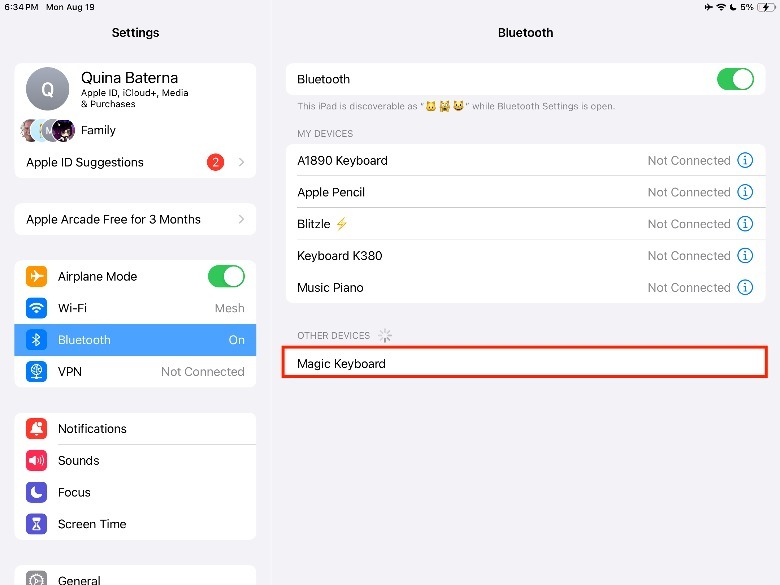Image resolution: width=780 pixels, height=585 pixels.
Task: Select Bluetooth settings row
Action: coord(135,340)
